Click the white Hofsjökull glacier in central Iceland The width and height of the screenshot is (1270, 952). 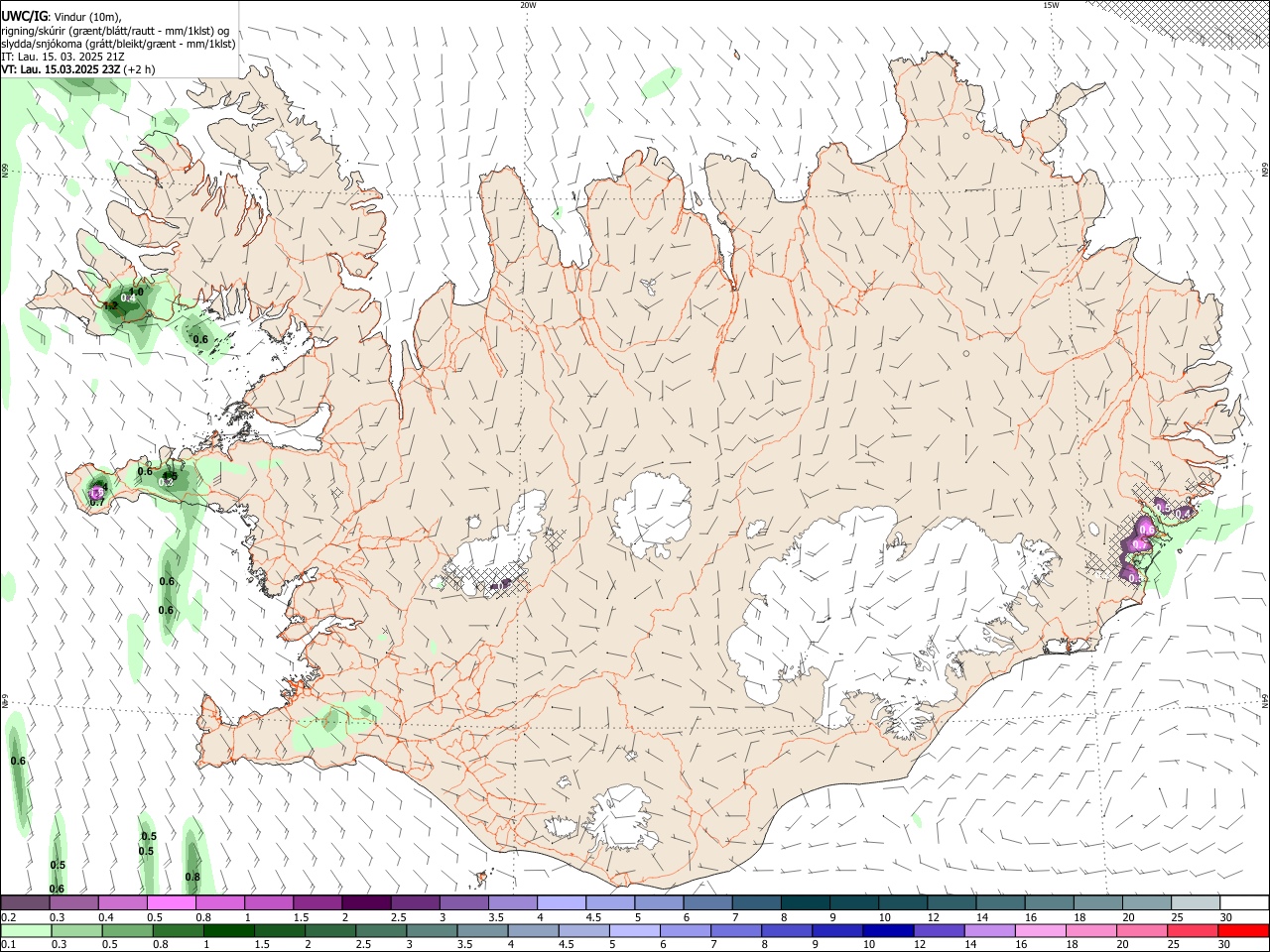point(653,514)
